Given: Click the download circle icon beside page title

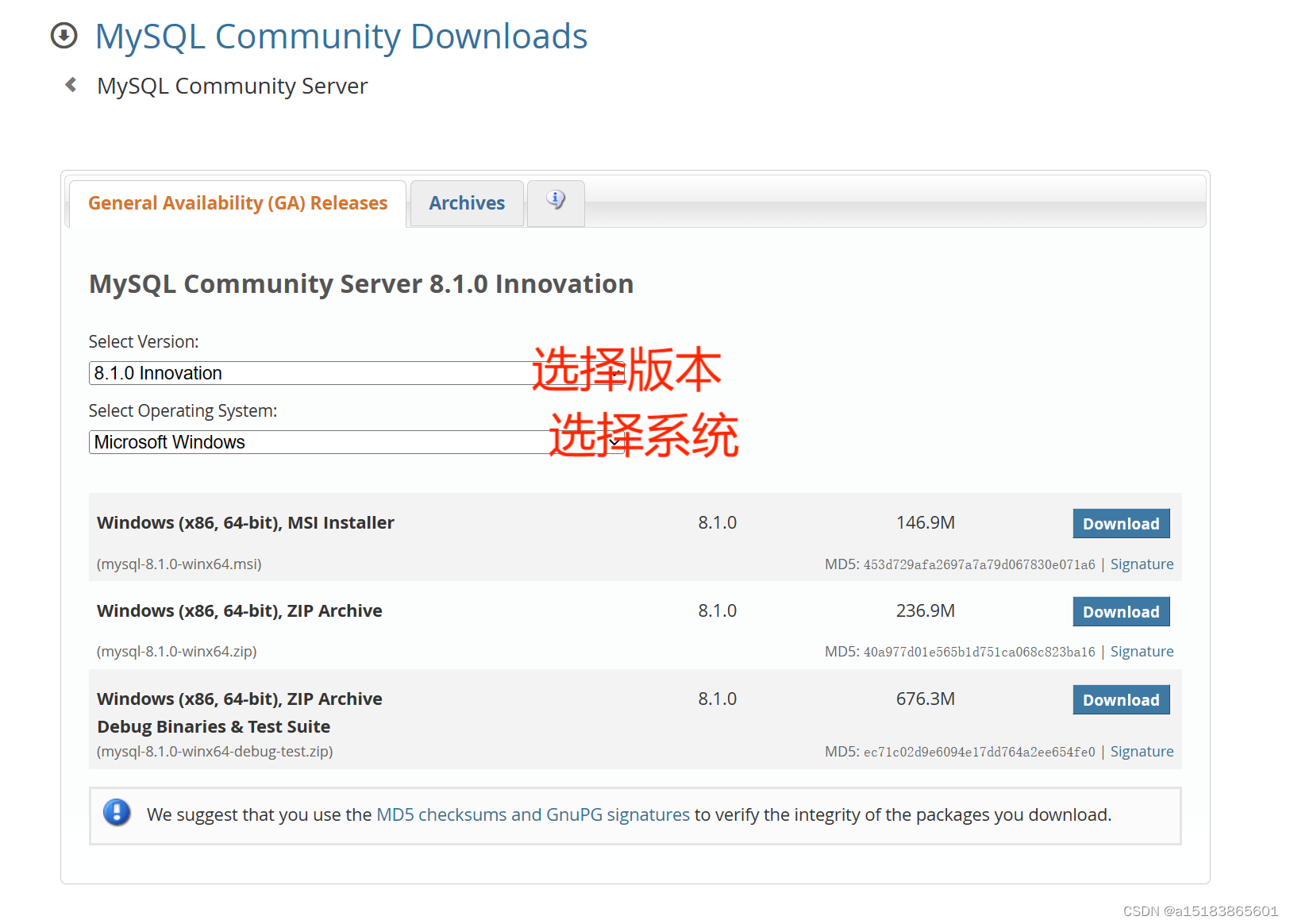Looking at the screenshot, I should (64, 36).
